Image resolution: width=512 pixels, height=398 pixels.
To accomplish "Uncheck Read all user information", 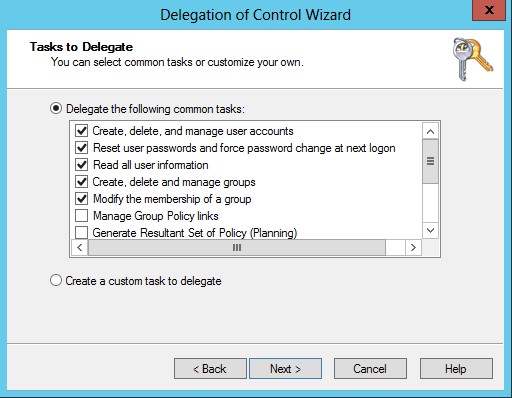I will [x=82, y=165].
